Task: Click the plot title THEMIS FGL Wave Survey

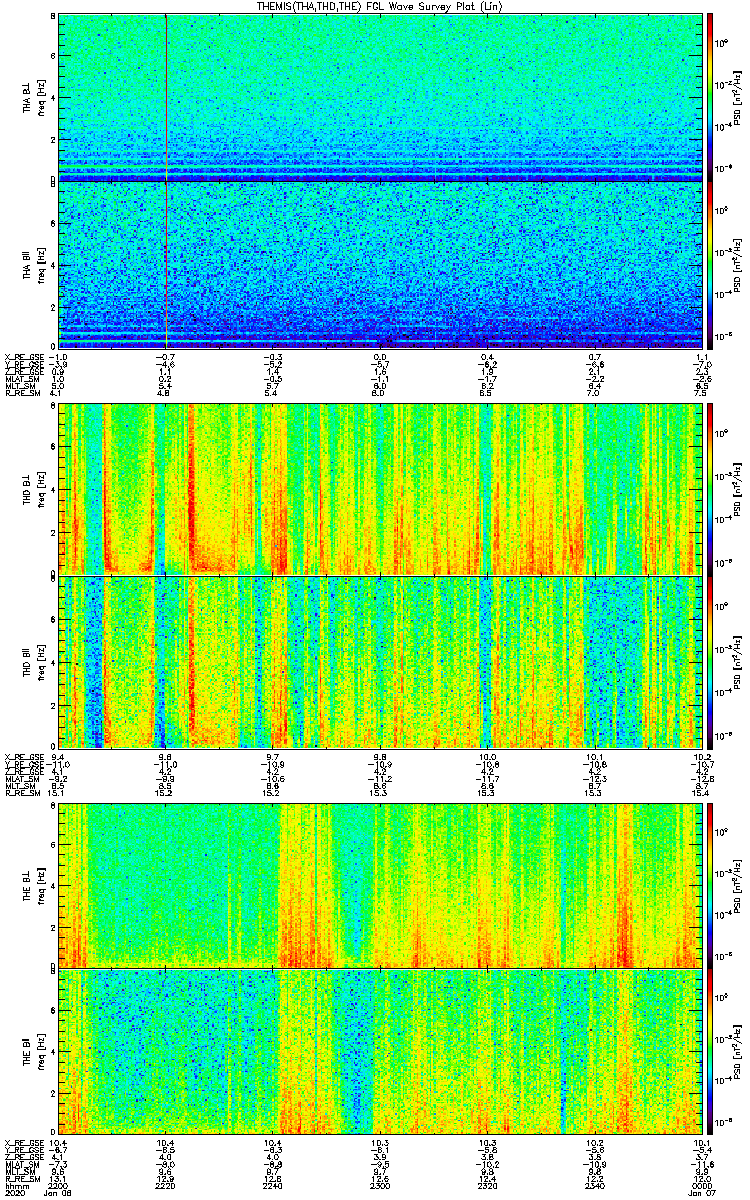Action: [380, 7]
